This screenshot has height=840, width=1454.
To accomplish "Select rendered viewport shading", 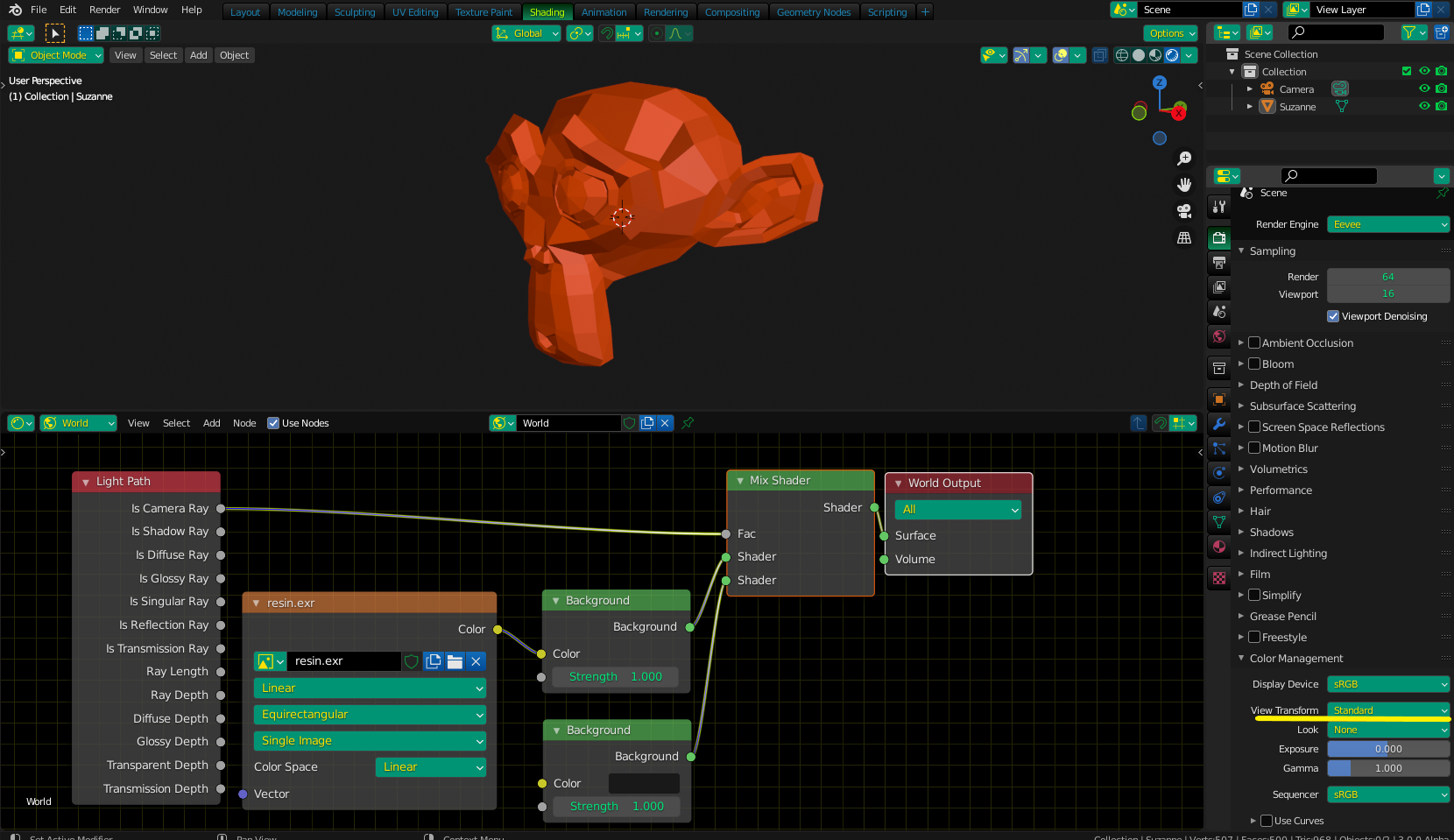I will click(1172, 55).
